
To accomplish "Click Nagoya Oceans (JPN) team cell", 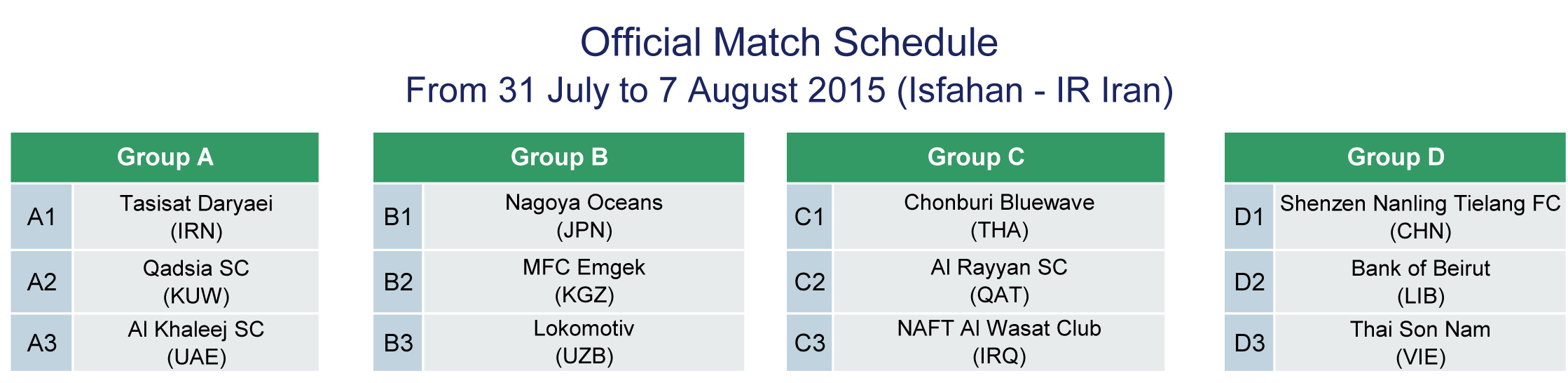I will pyautogui.click(x=584, y=217).
